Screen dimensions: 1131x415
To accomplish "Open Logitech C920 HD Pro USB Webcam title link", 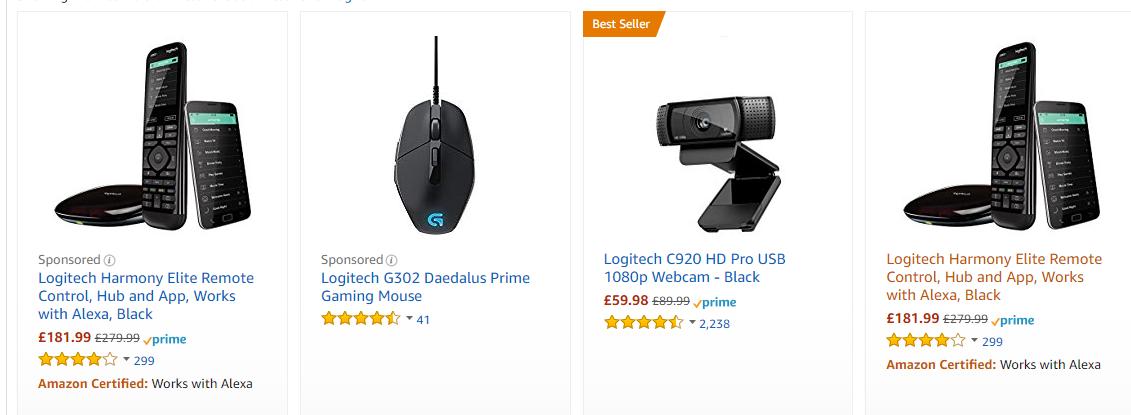I will pos(695,268).
